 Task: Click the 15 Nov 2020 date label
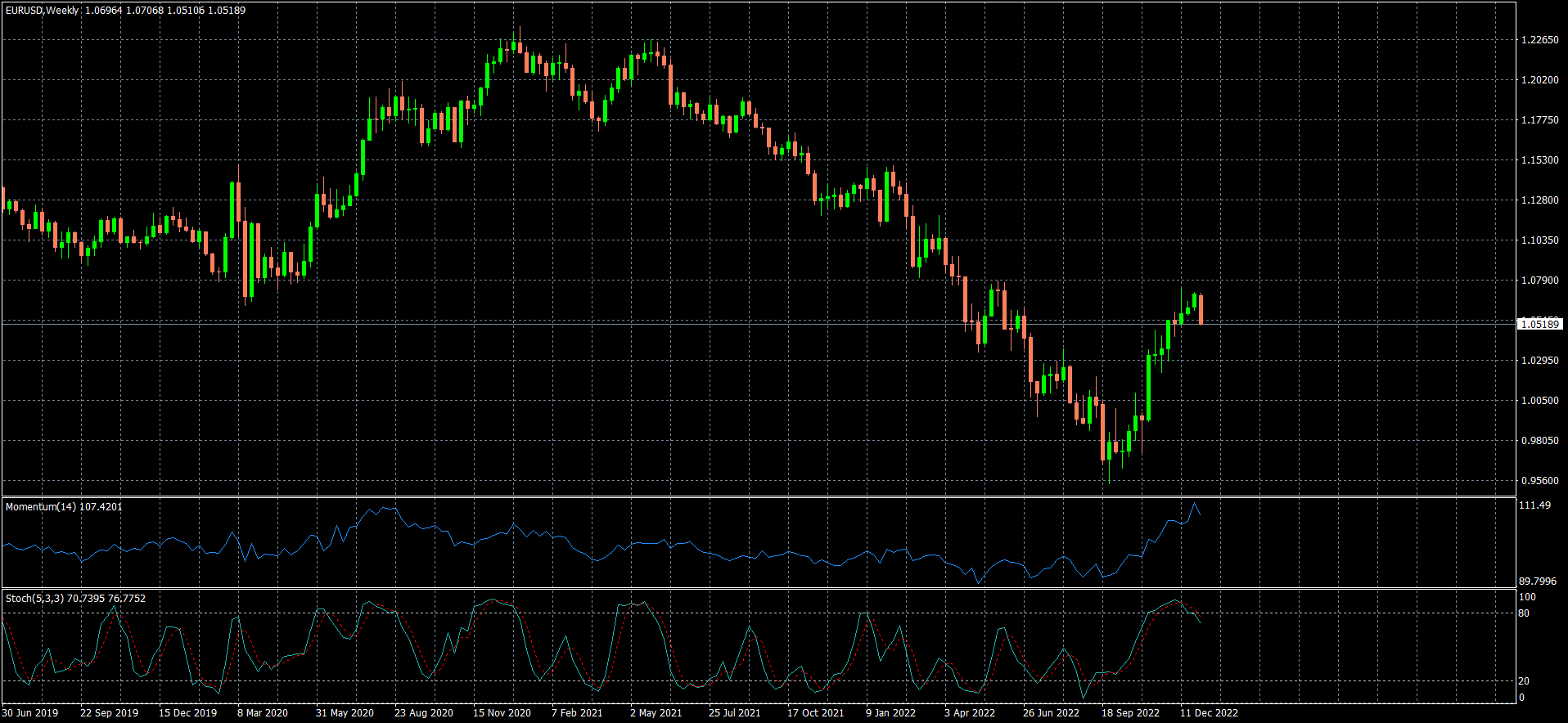point(502,713)
